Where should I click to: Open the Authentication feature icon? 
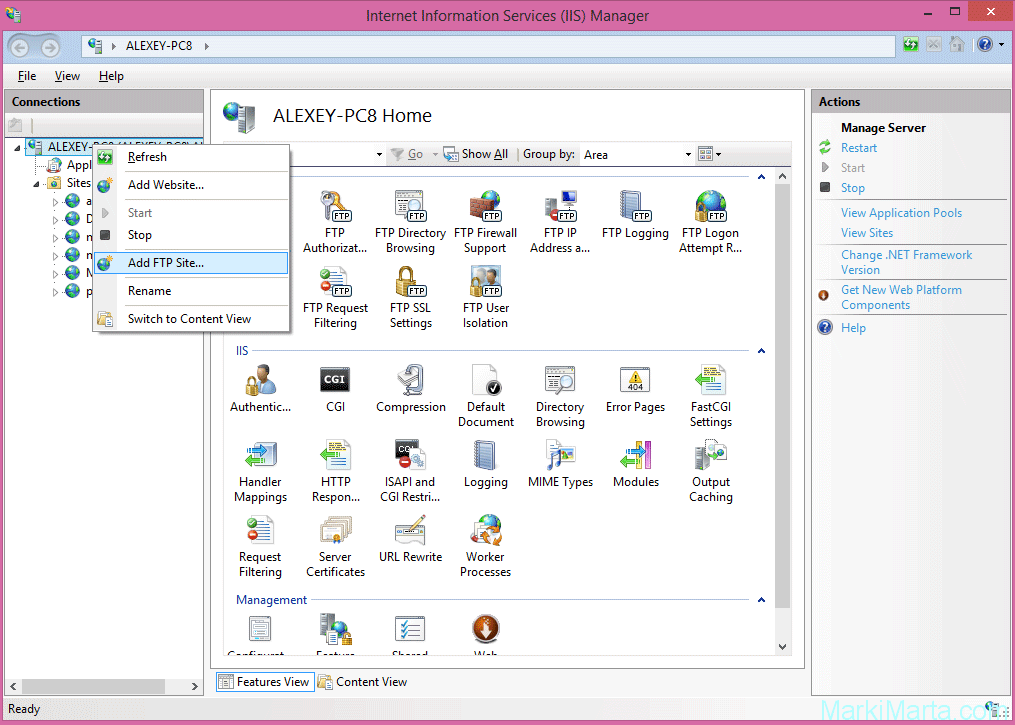click(260, 388)
